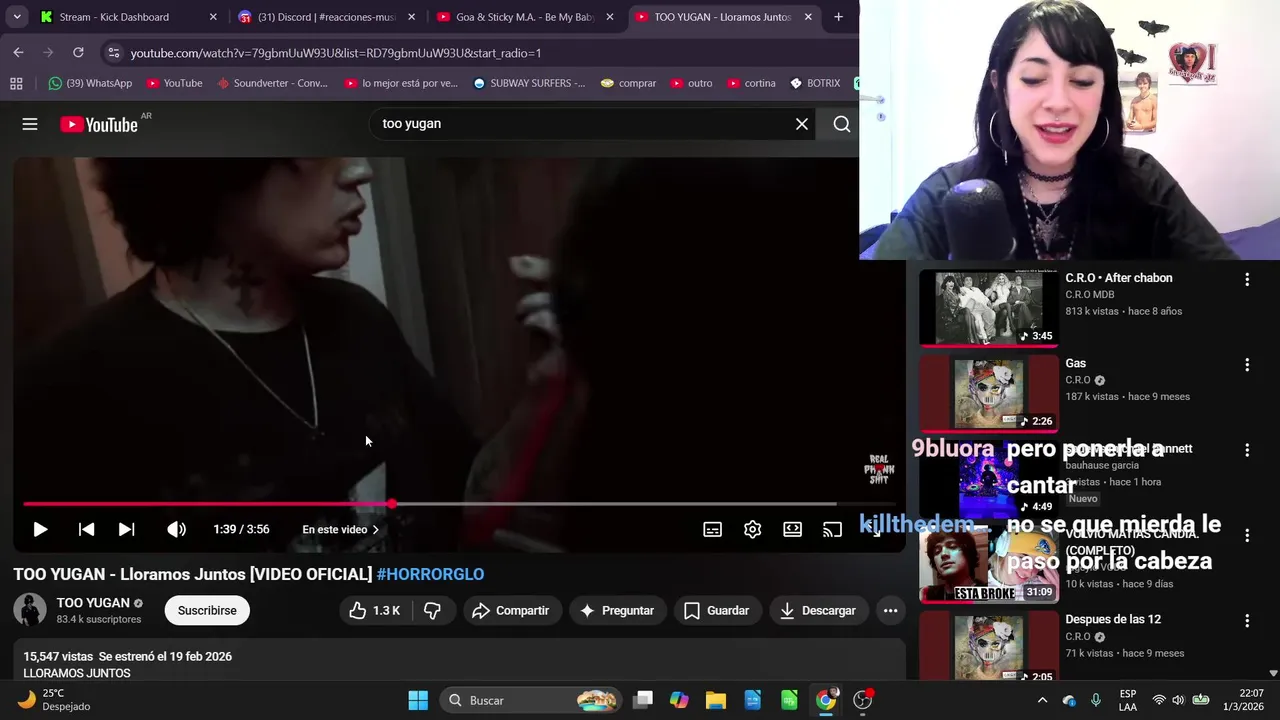Open Task View on the taskbar
Screen dimensions: 1280x720
(x=643, y=700)
